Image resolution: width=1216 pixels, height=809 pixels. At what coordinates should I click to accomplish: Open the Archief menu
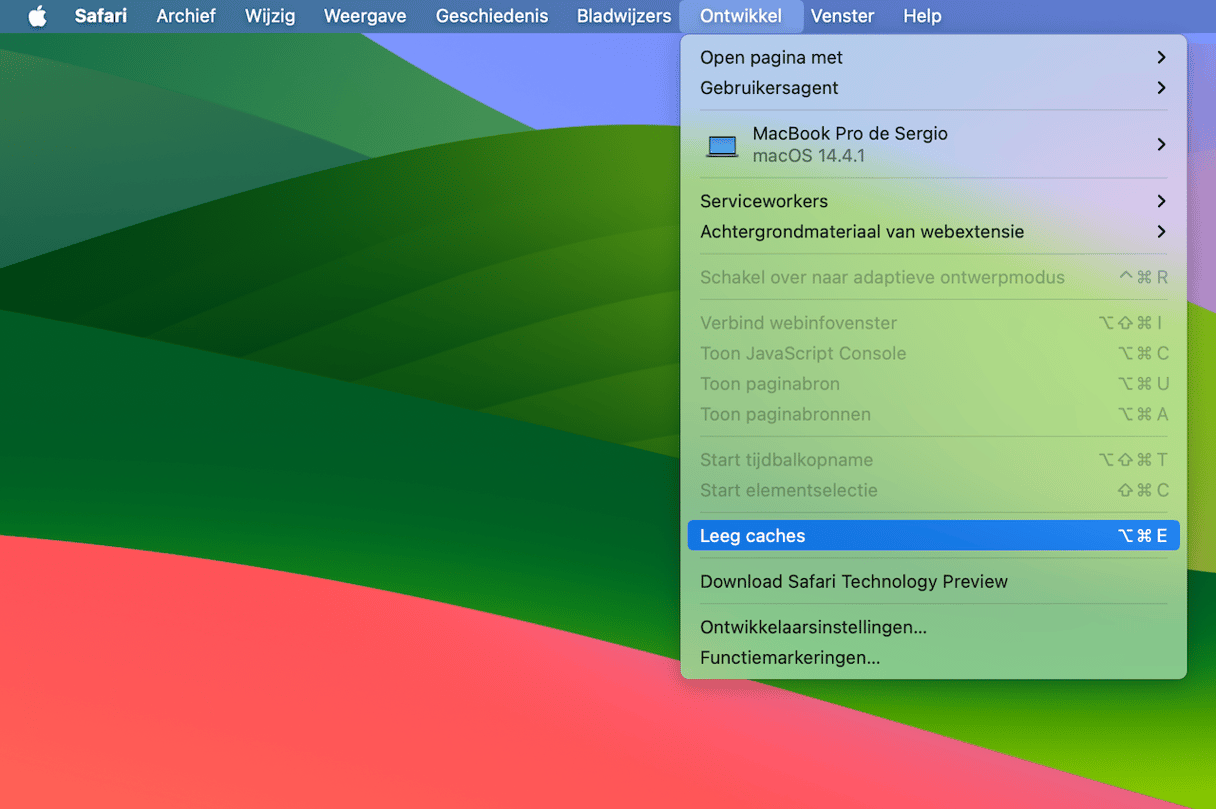tap(186, 16)
